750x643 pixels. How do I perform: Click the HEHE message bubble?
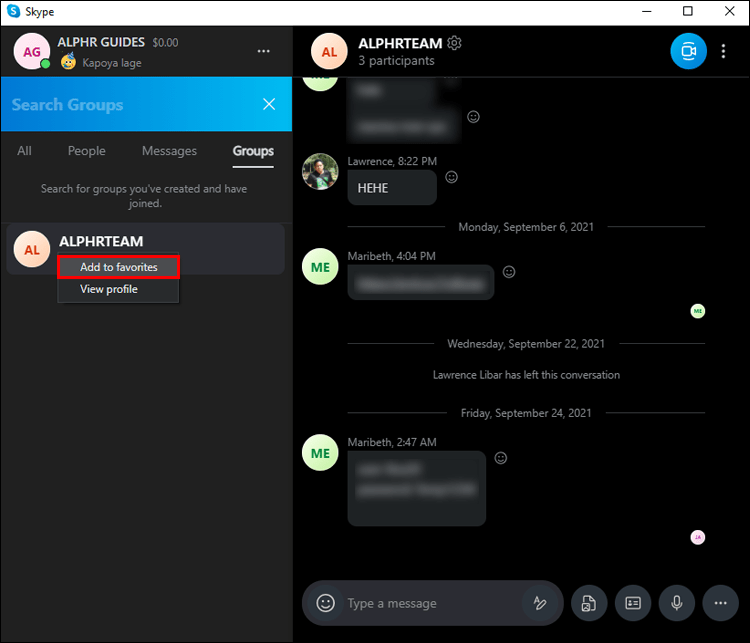392,188
